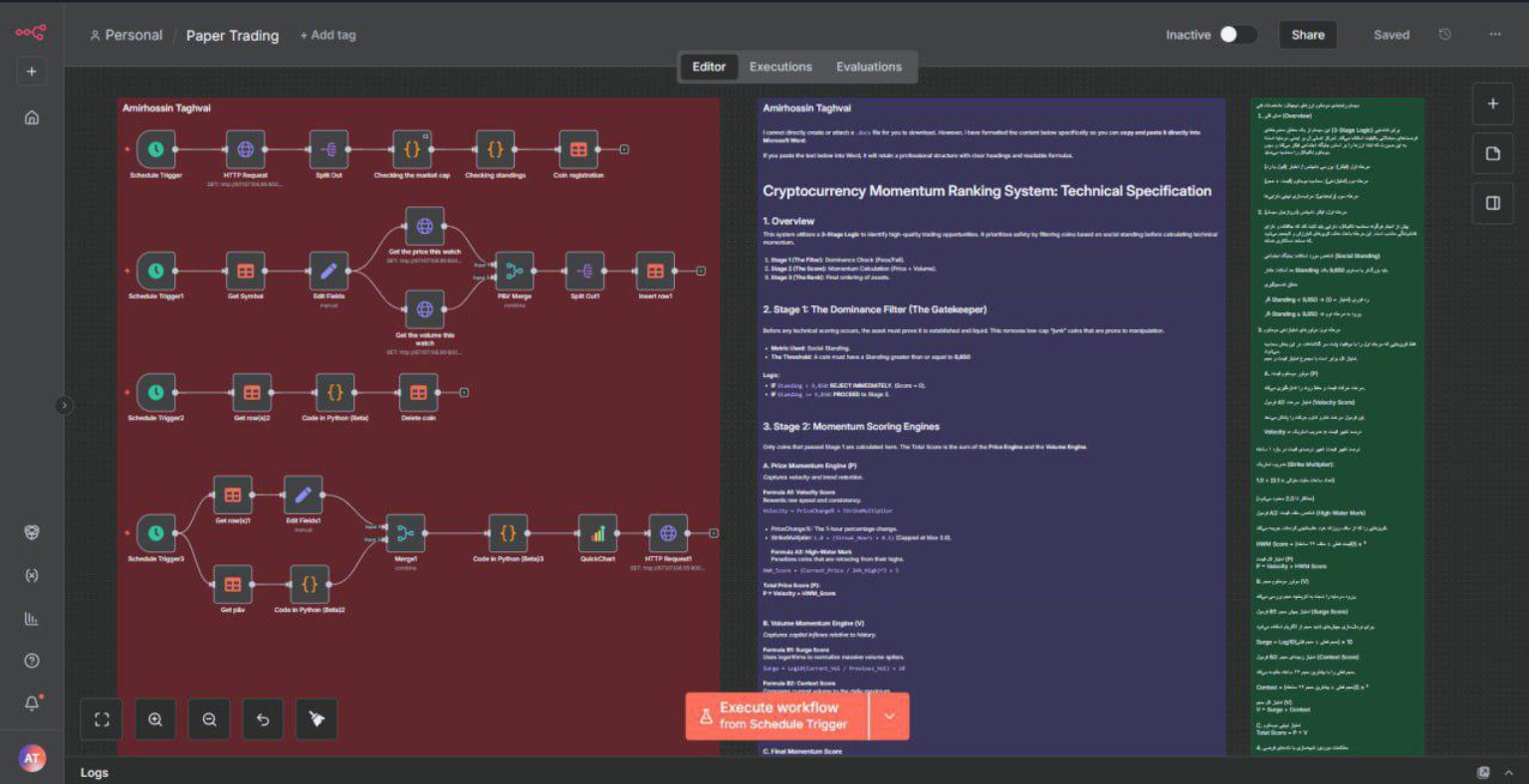Image resolution: width=1529 pixels, height=784 pixels.
Task: Click the reset zoom arrow icon
Action: coord(263,719)
